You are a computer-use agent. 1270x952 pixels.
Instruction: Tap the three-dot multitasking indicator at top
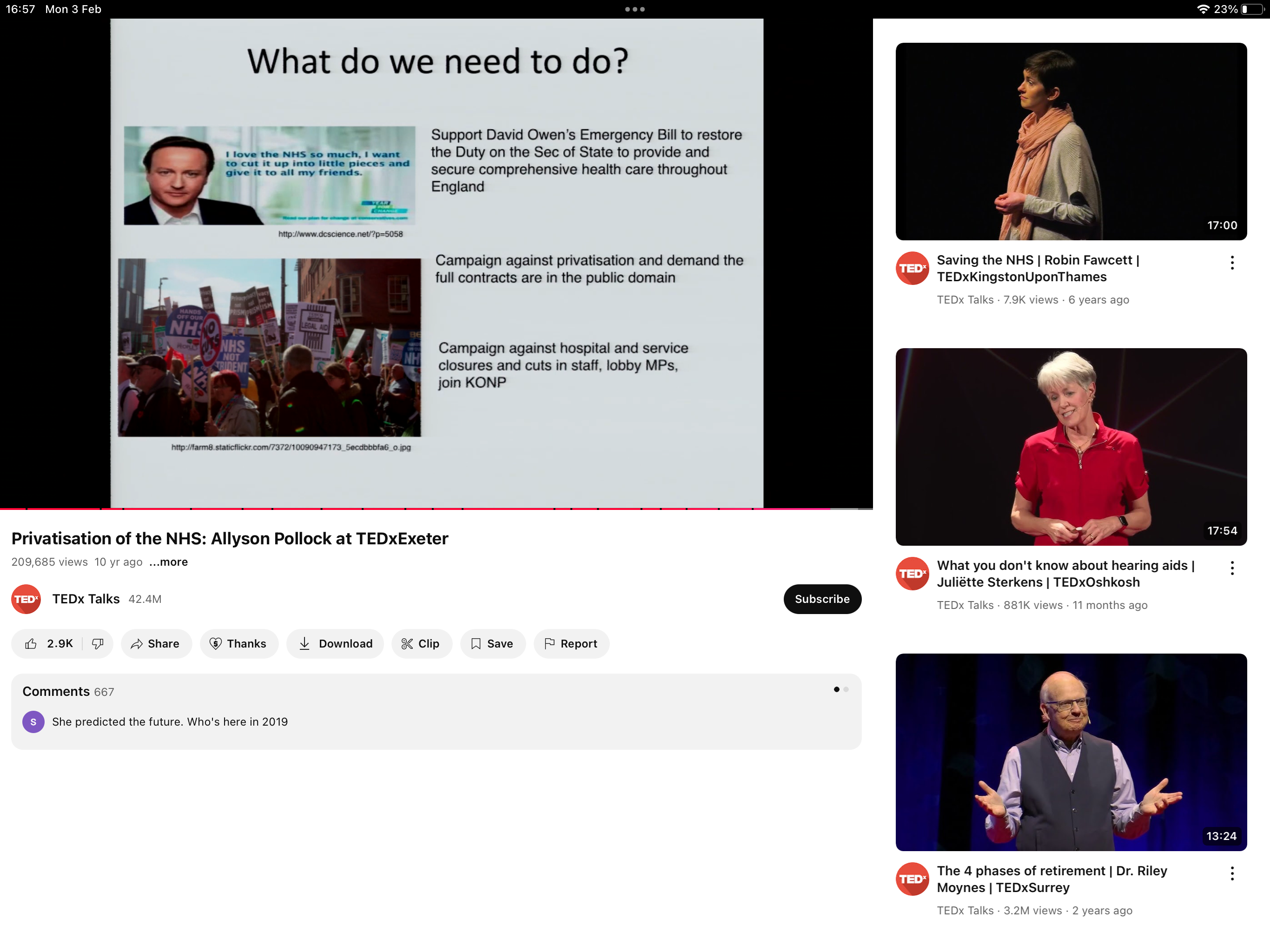click(x=635, y=9)
